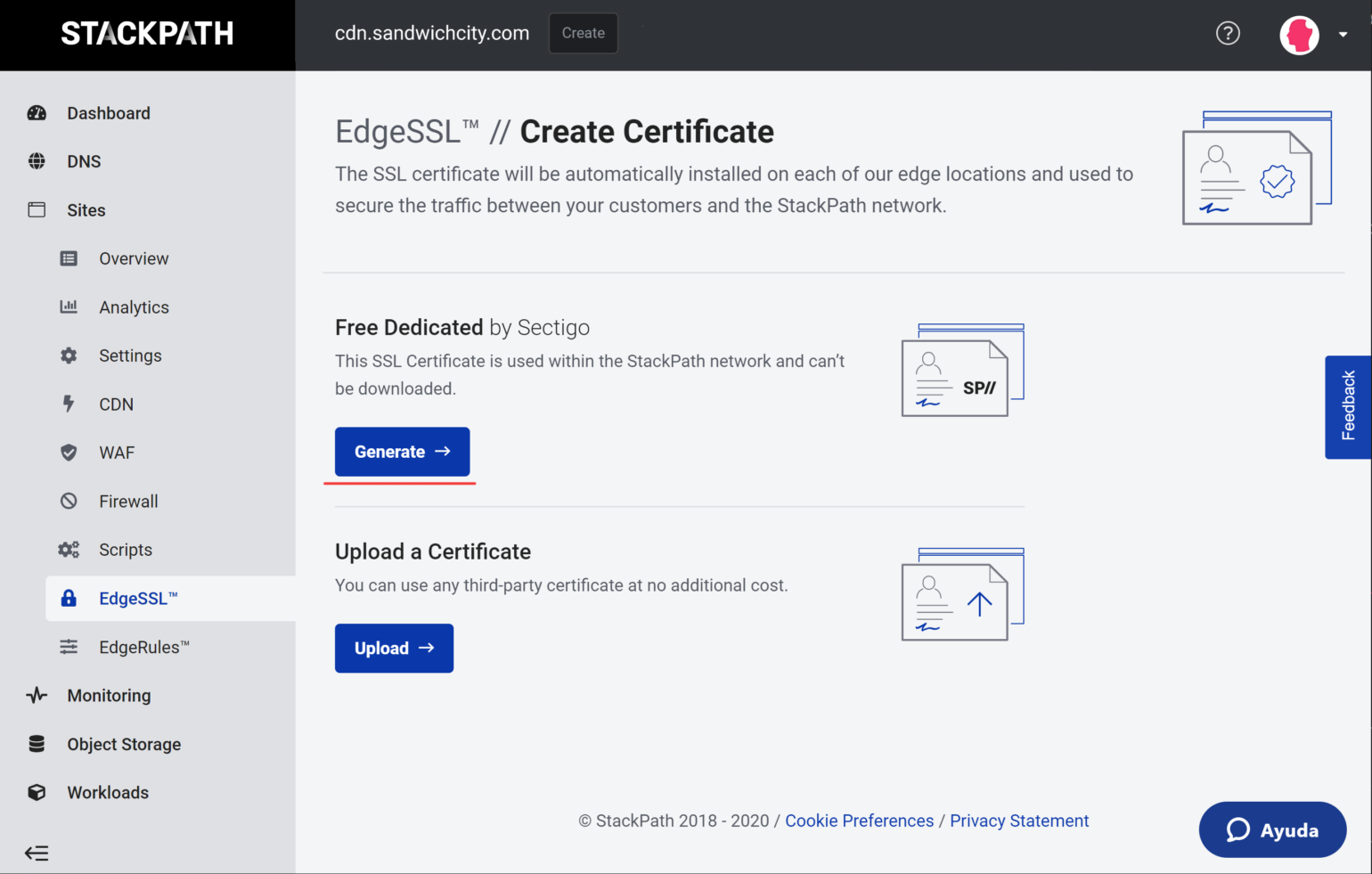
Task: Click the CDN lightning bolt icon
Action: (69, 404)
